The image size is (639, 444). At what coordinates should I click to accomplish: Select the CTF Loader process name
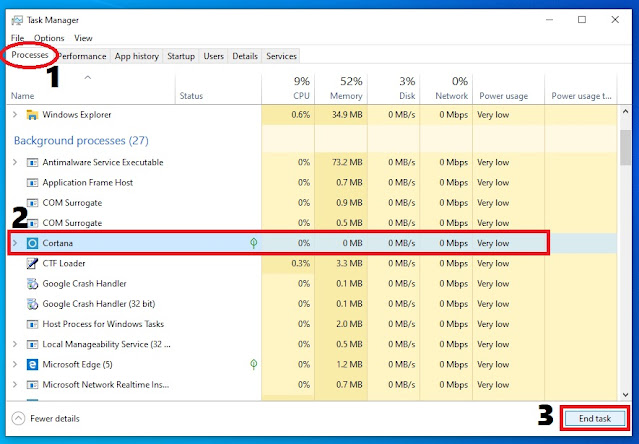[64, 264]
